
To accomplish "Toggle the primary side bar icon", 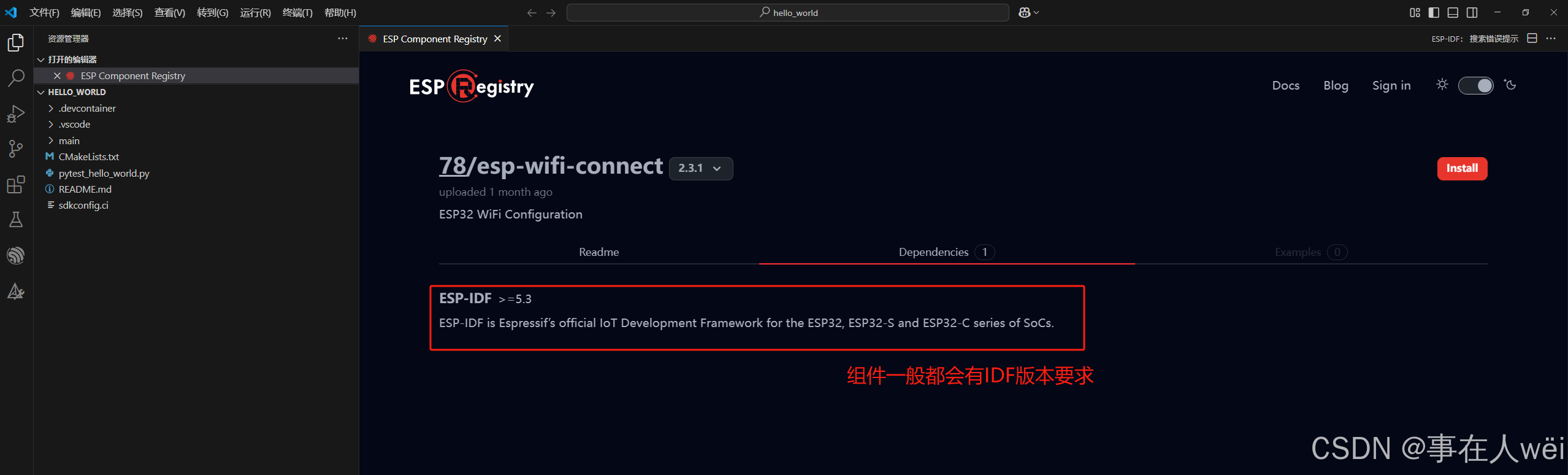I will 1434,12.
